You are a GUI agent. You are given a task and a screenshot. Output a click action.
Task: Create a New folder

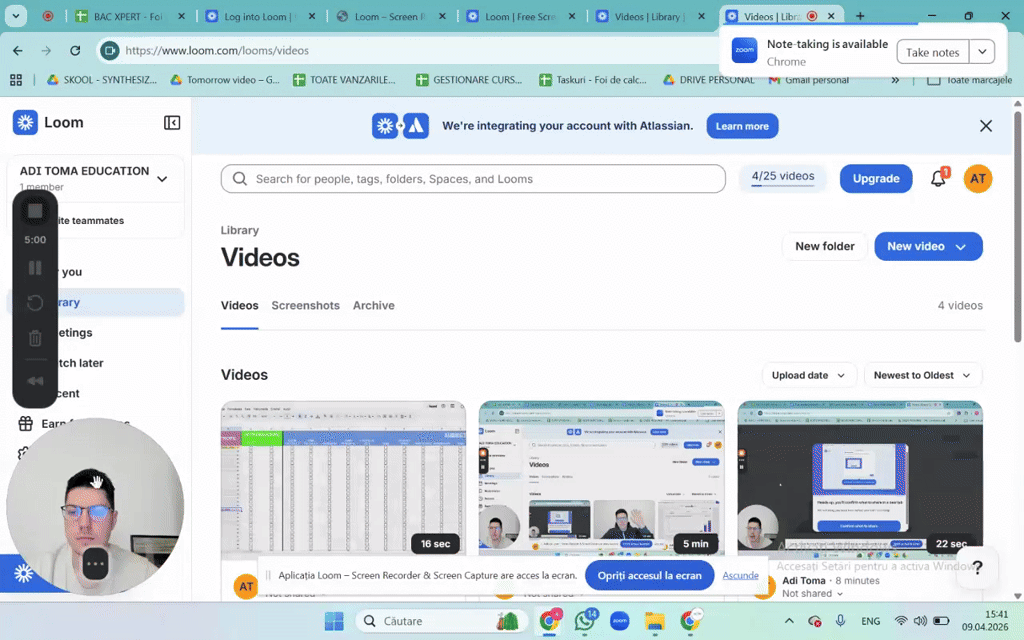click(824, 246)
